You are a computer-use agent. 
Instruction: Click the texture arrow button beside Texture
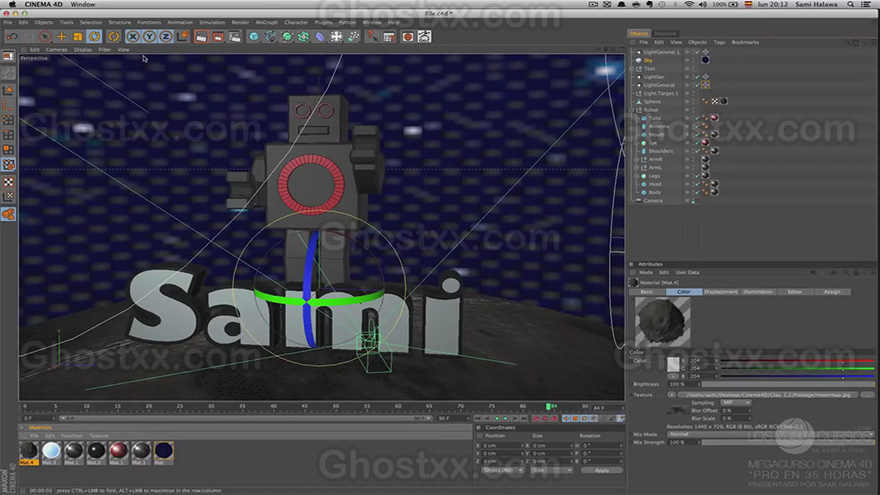click(671, 395)
